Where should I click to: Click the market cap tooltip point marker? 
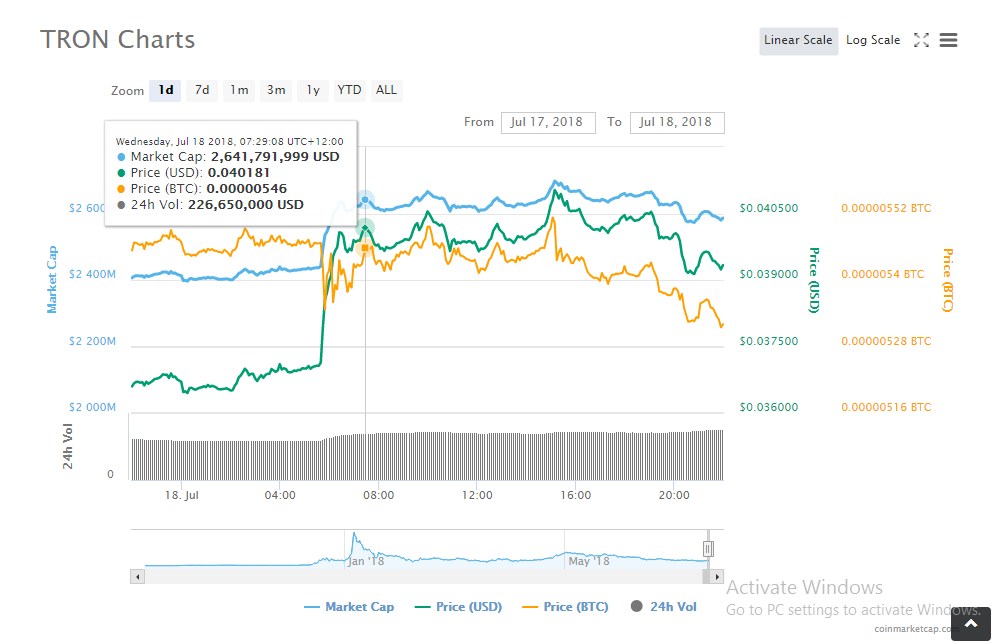365,200
